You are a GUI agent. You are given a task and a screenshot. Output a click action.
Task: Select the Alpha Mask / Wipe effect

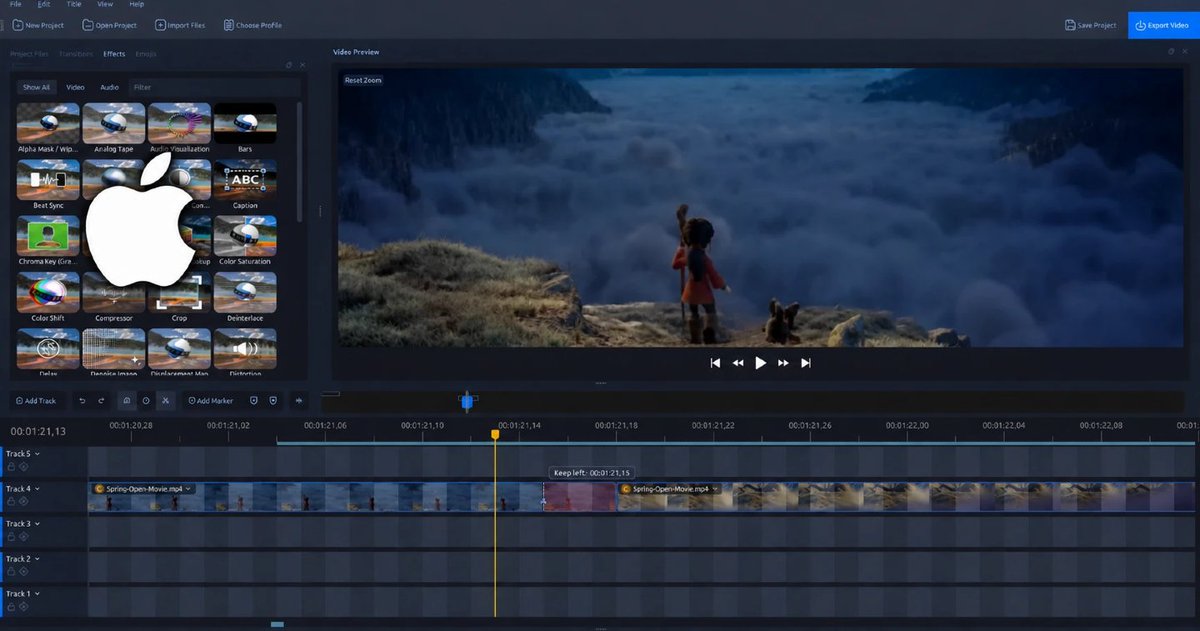pos(48,128)
